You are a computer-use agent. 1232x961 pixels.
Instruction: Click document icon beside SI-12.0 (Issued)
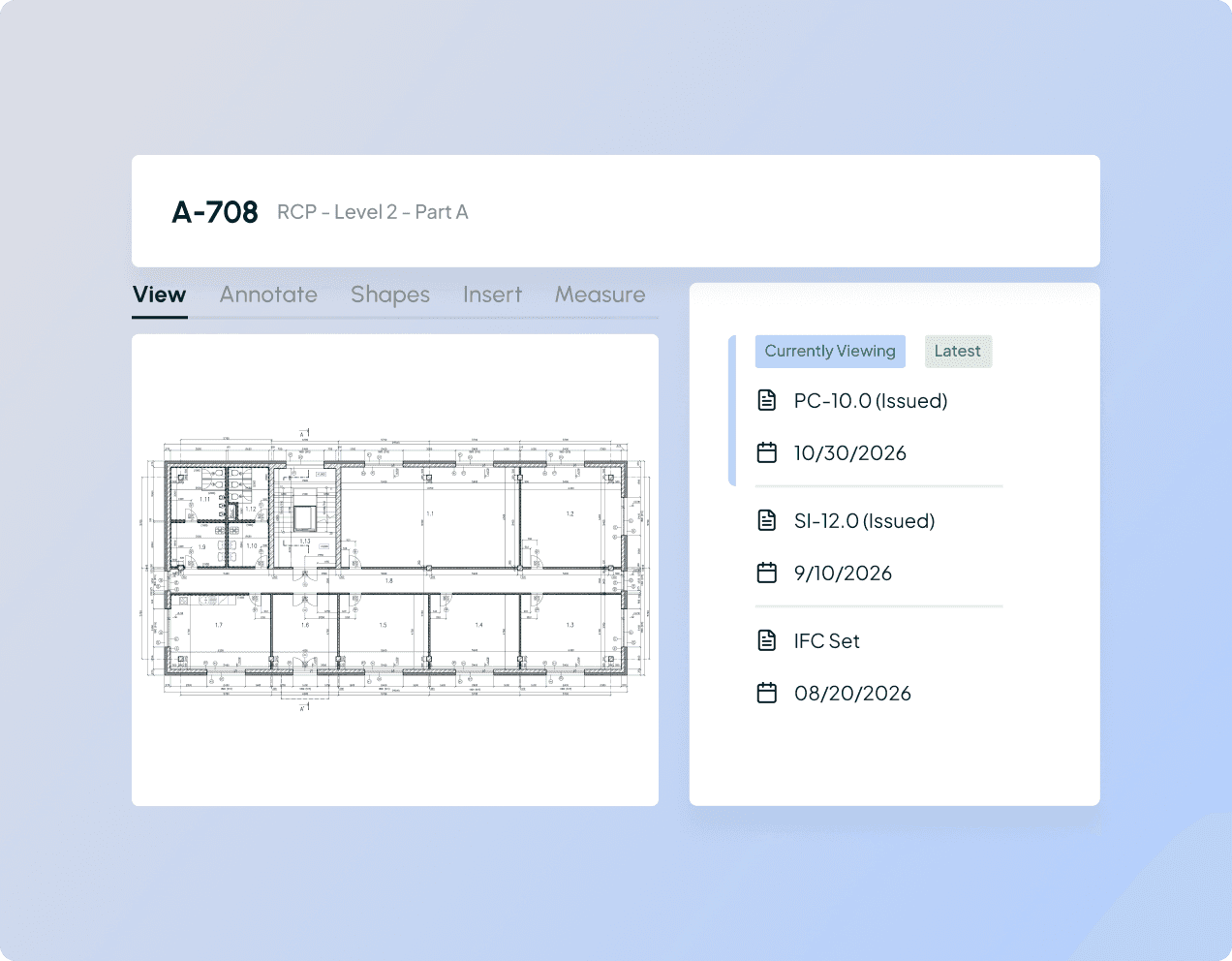click(x=767, y=520)
